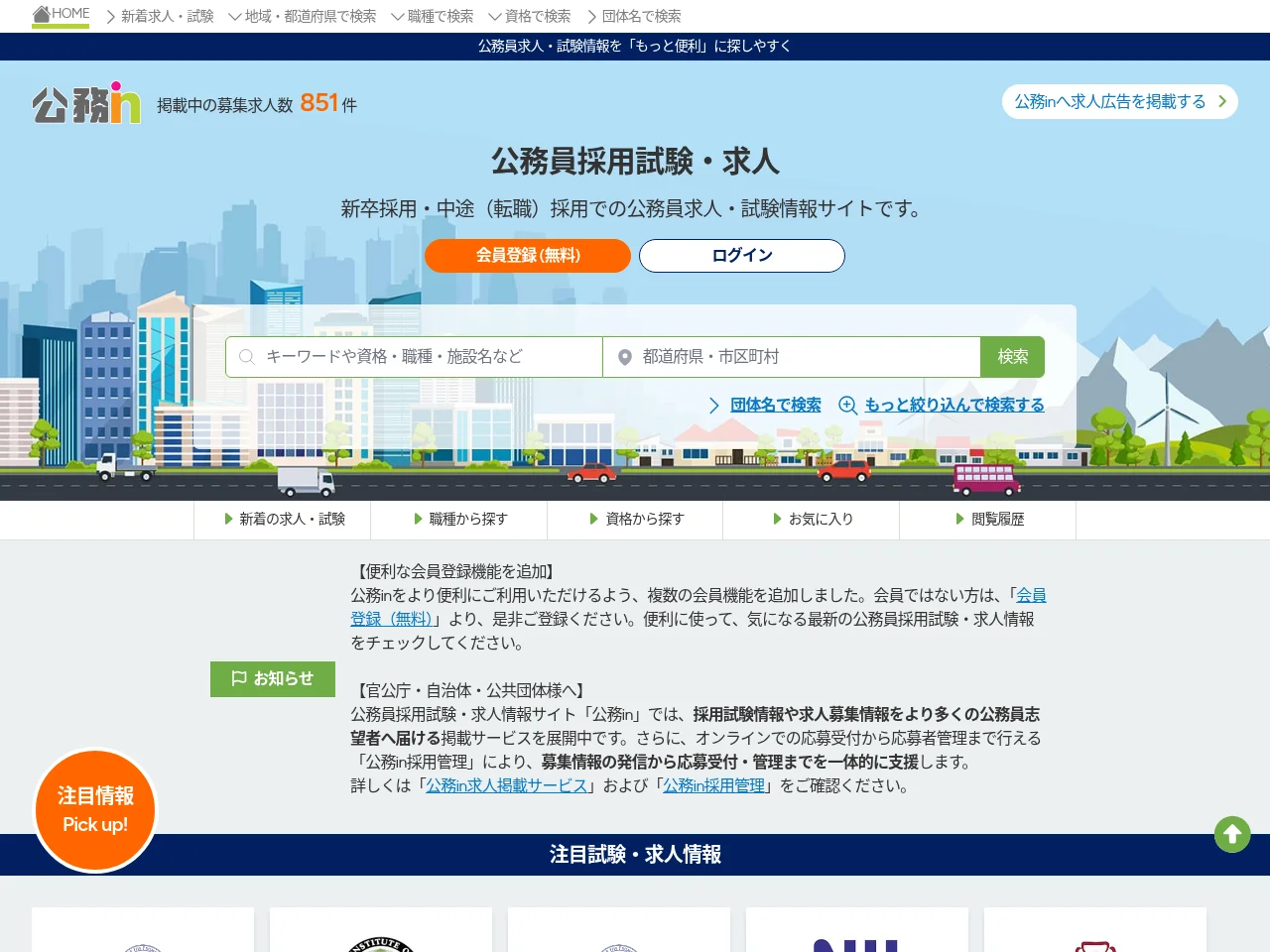1270x952 pixels.
Task: Click the green 検索 button
Action: 1013,357
